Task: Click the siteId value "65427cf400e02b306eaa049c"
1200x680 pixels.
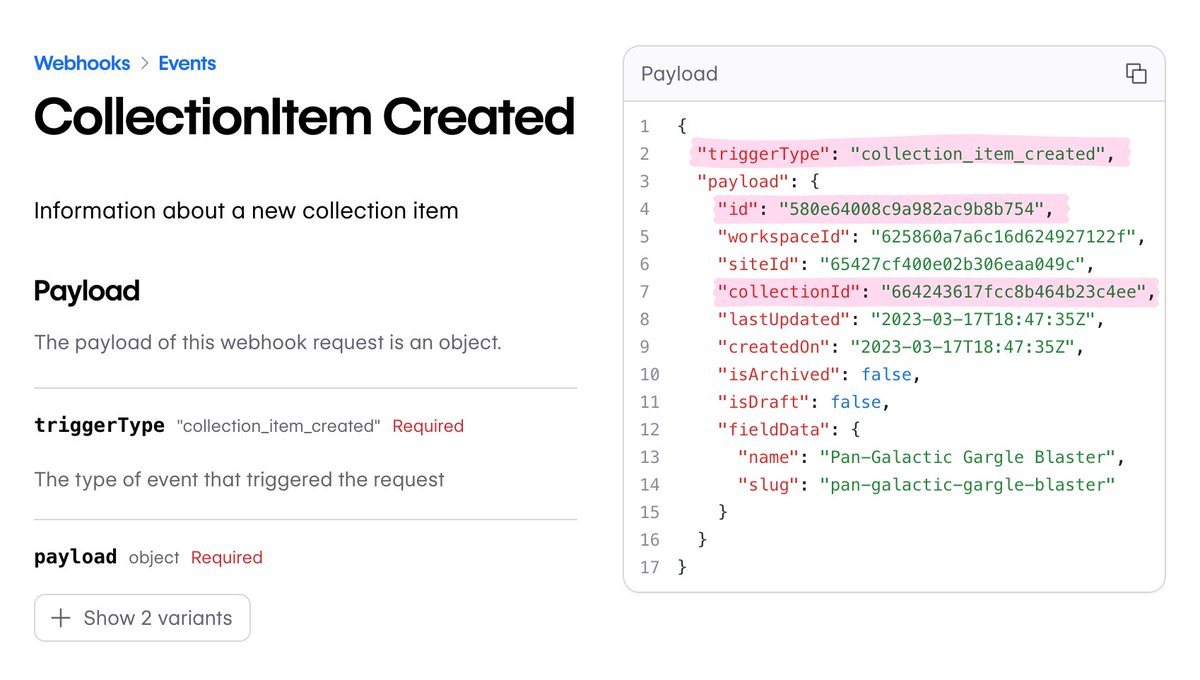Action: point(951,264)
